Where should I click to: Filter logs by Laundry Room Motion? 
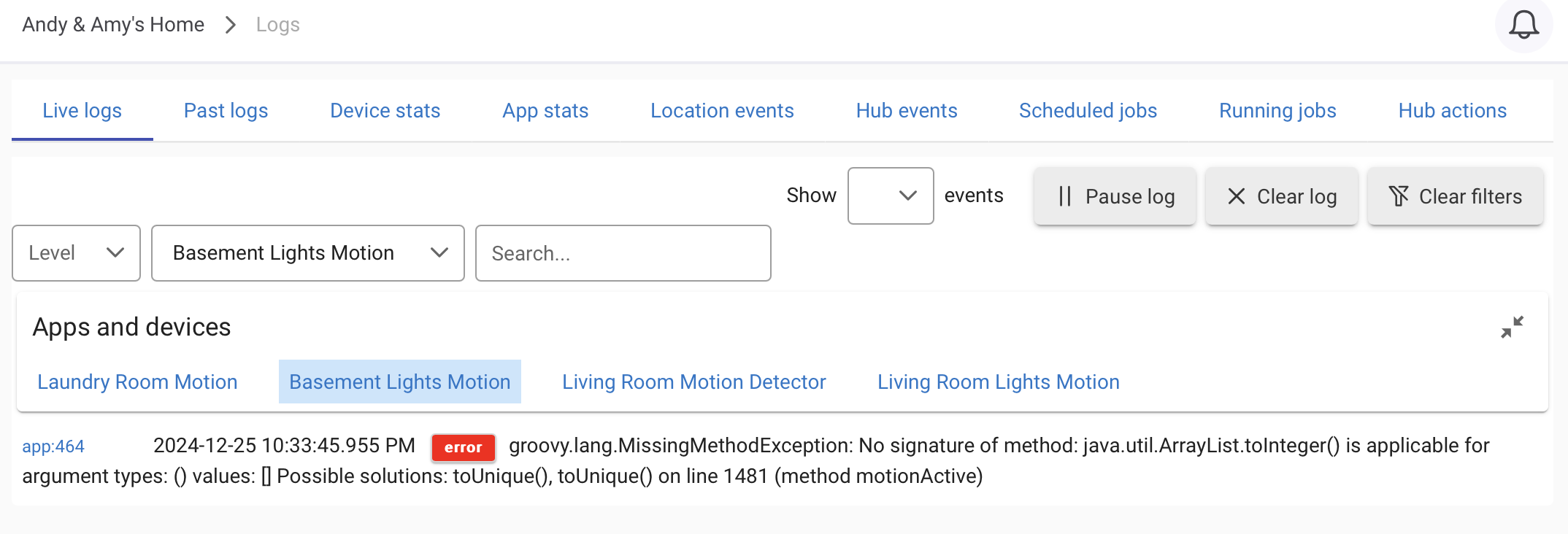click(137, 382)
